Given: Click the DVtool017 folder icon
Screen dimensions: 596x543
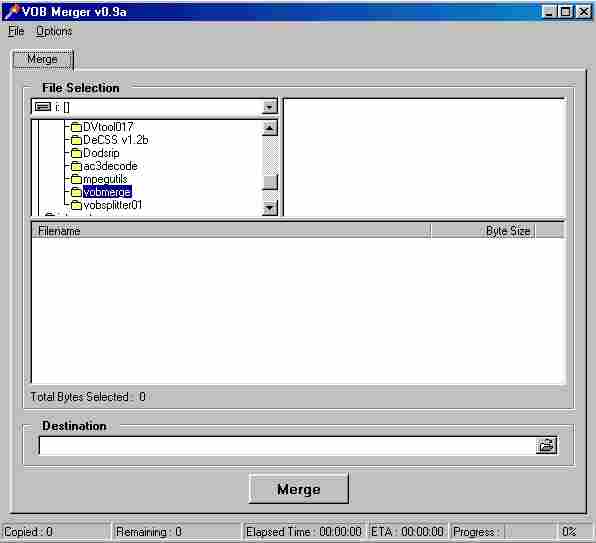Looking at the screenshot, I should coord(76,127).
